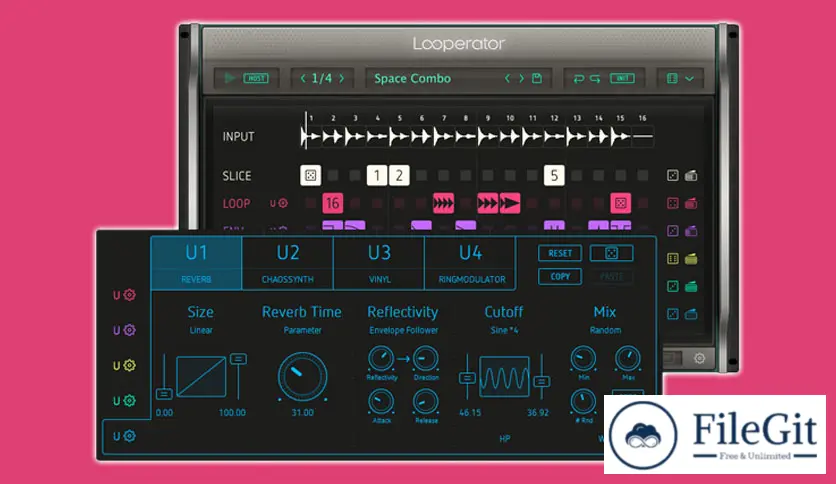Viewport: 836px width, 484px height.
Task: Click the Mix Min knob
Action: point(583,359)
